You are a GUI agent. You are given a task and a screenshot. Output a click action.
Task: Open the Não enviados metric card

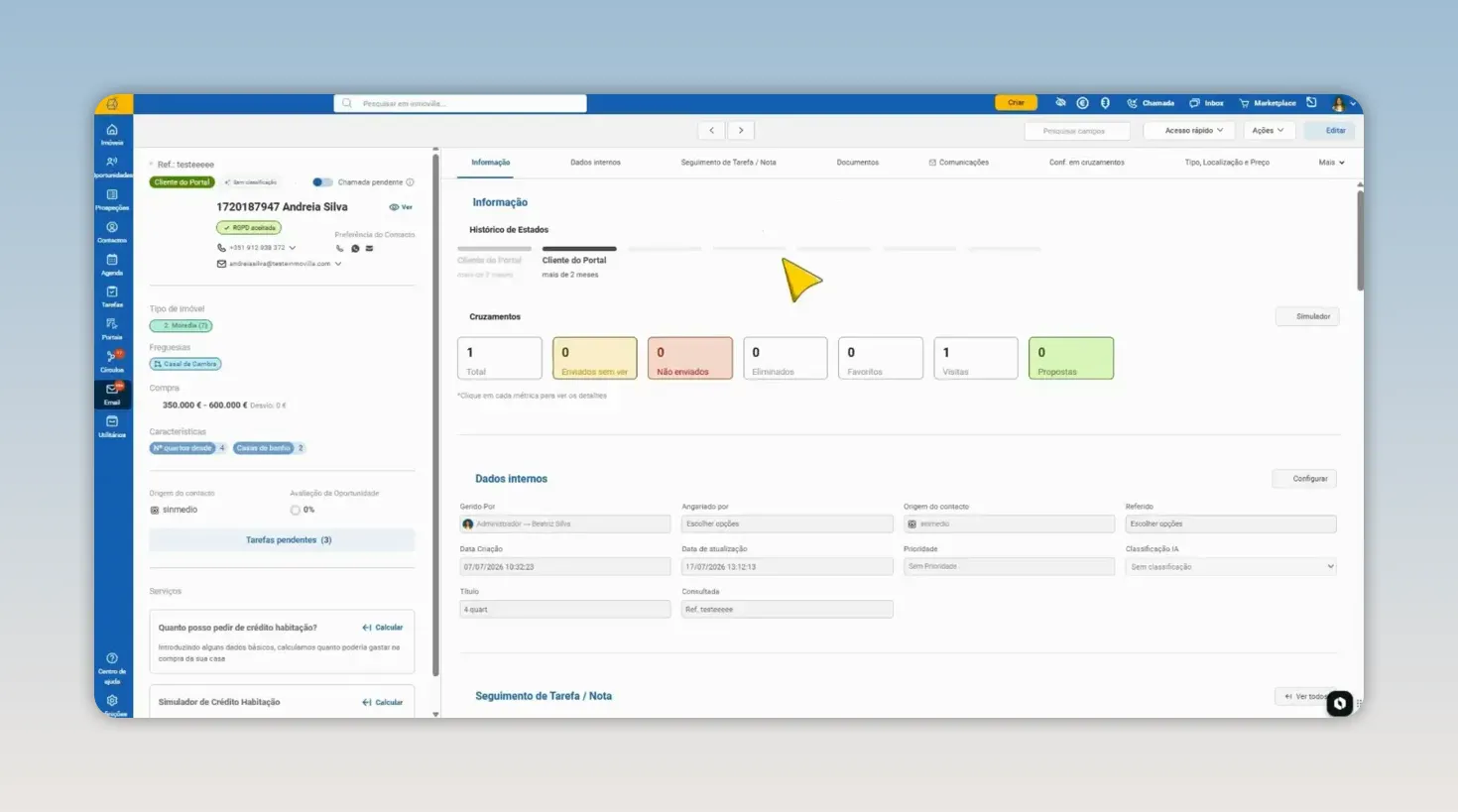[690, 358]
